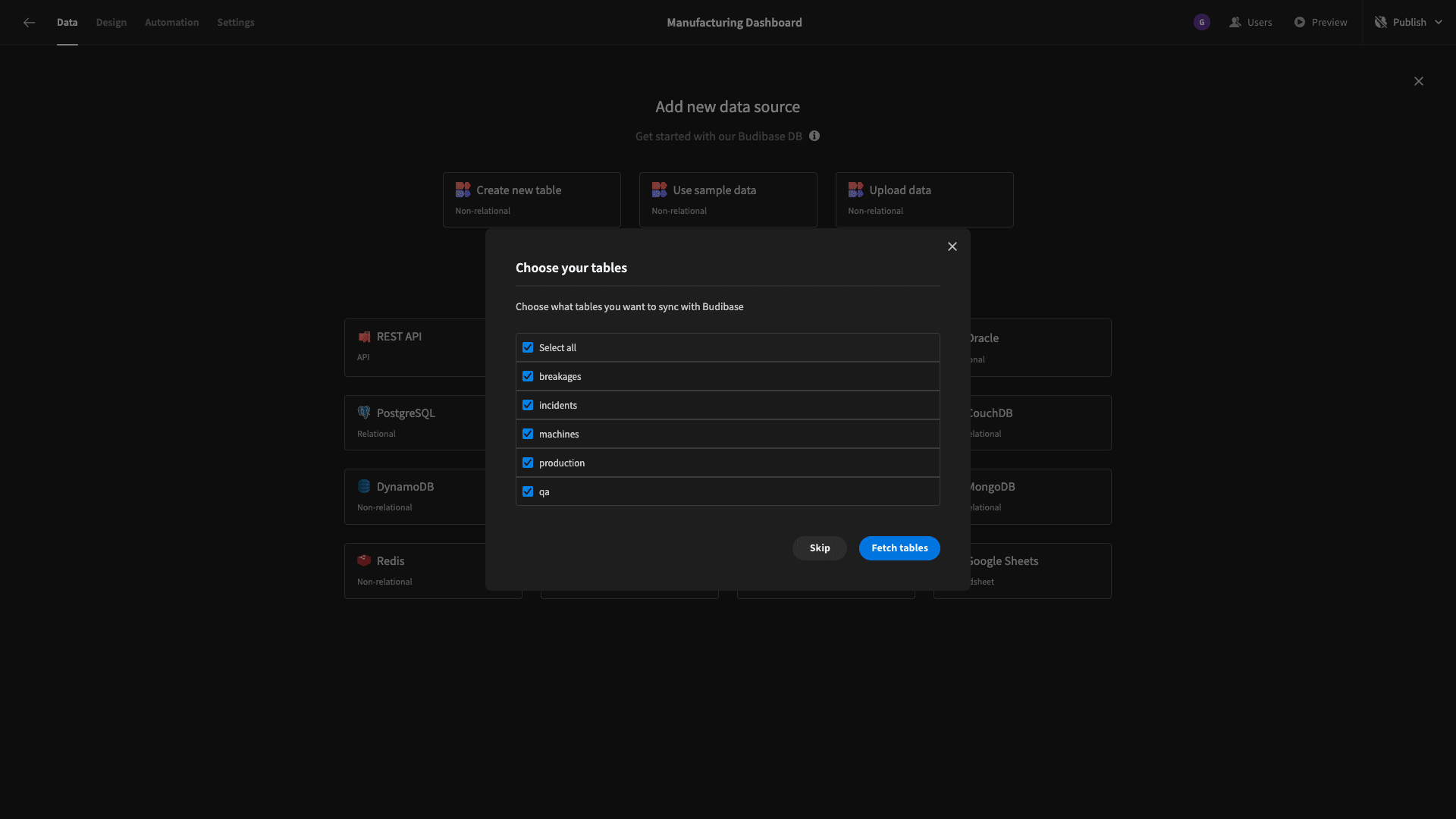Disable the qa table checkbox
This screenshot has width=1456, height=819.
tap(528, 491)
